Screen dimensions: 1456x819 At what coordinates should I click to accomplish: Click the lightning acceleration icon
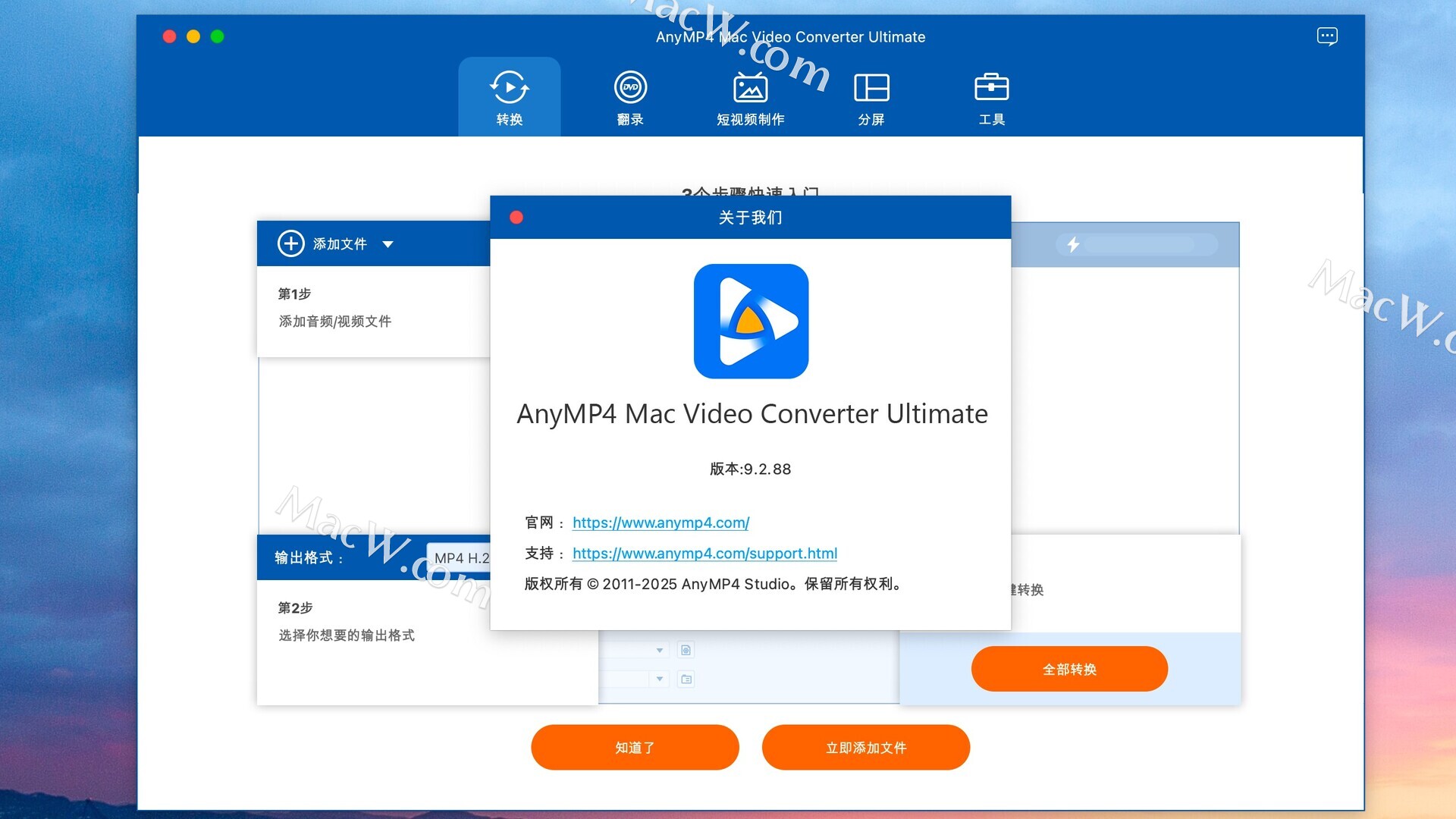1073,244
